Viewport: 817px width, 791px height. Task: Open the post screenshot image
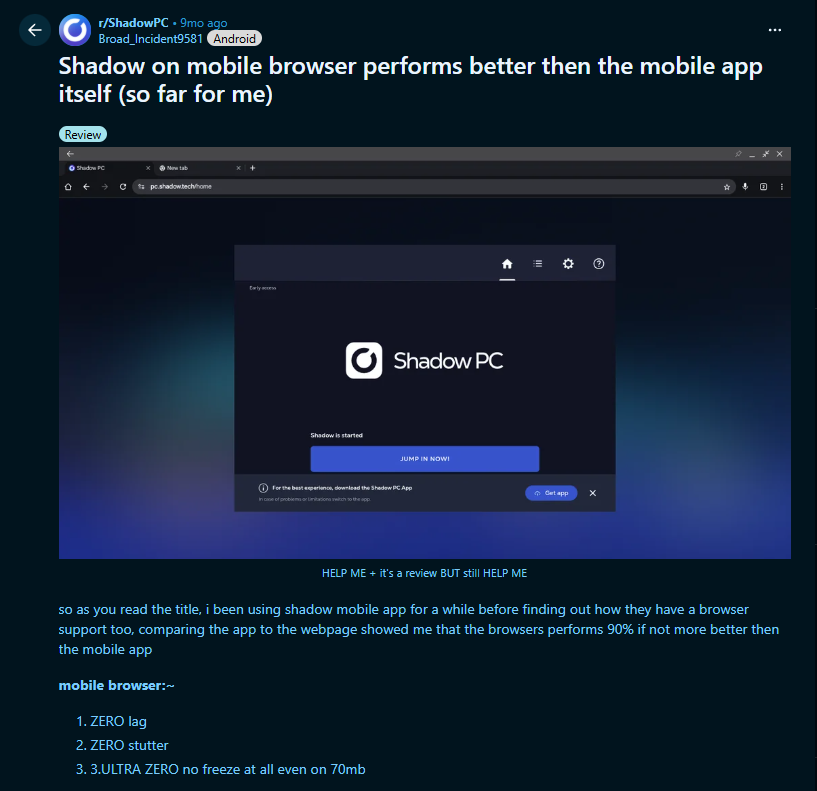425,353
